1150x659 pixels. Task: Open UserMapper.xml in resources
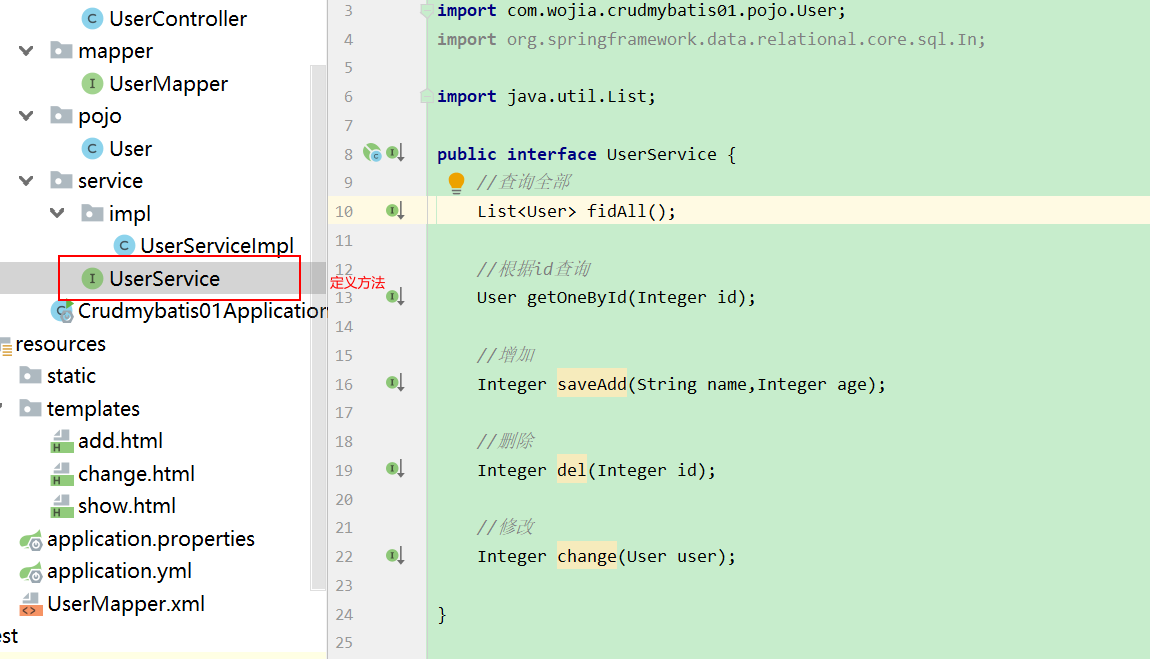pos(125,604)
